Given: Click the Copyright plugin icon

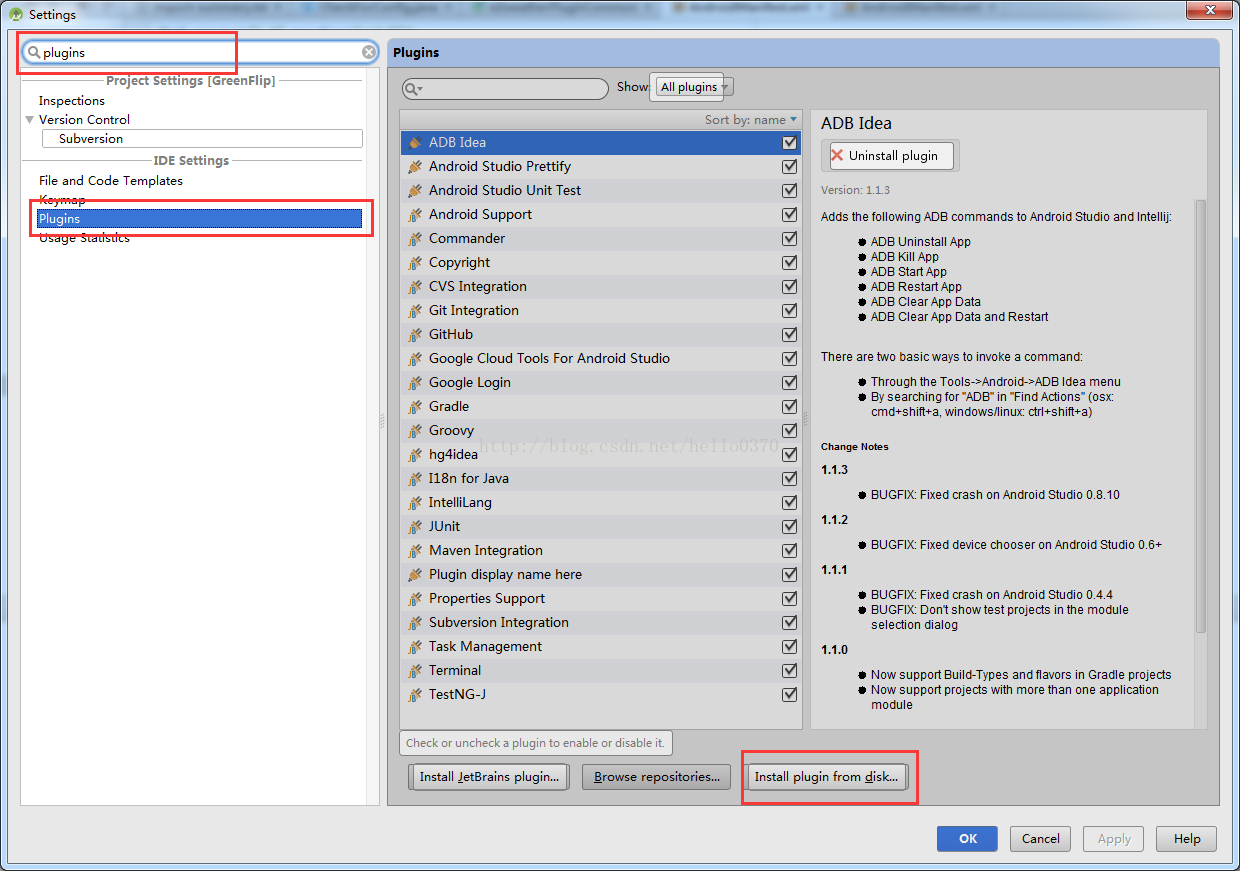Looking at the screenshot, I should click(415, 262).
